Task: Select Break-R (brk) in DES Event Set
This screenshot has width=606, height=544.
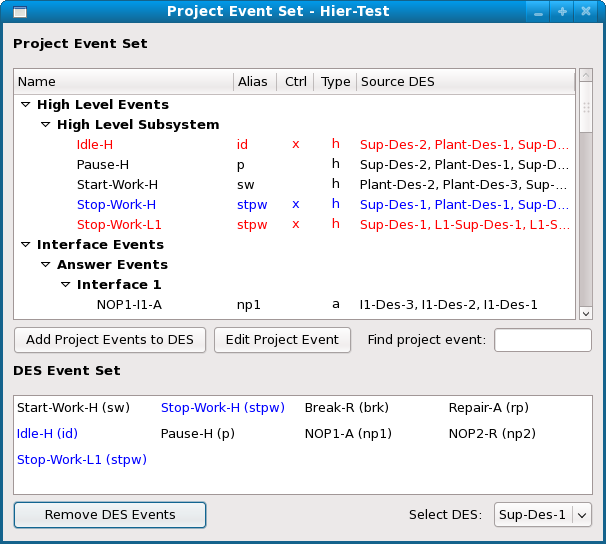Action: (x=346, y=408)
